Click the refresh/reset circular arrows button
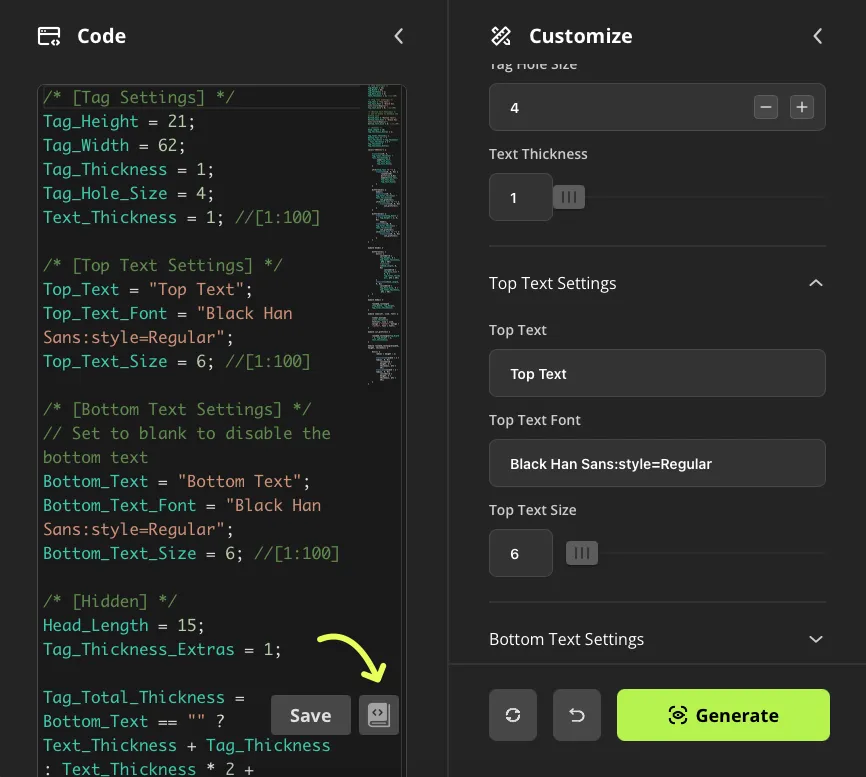The width and height of the screenshot is (866, 777). pyautogui.click(x=513, y=715)
